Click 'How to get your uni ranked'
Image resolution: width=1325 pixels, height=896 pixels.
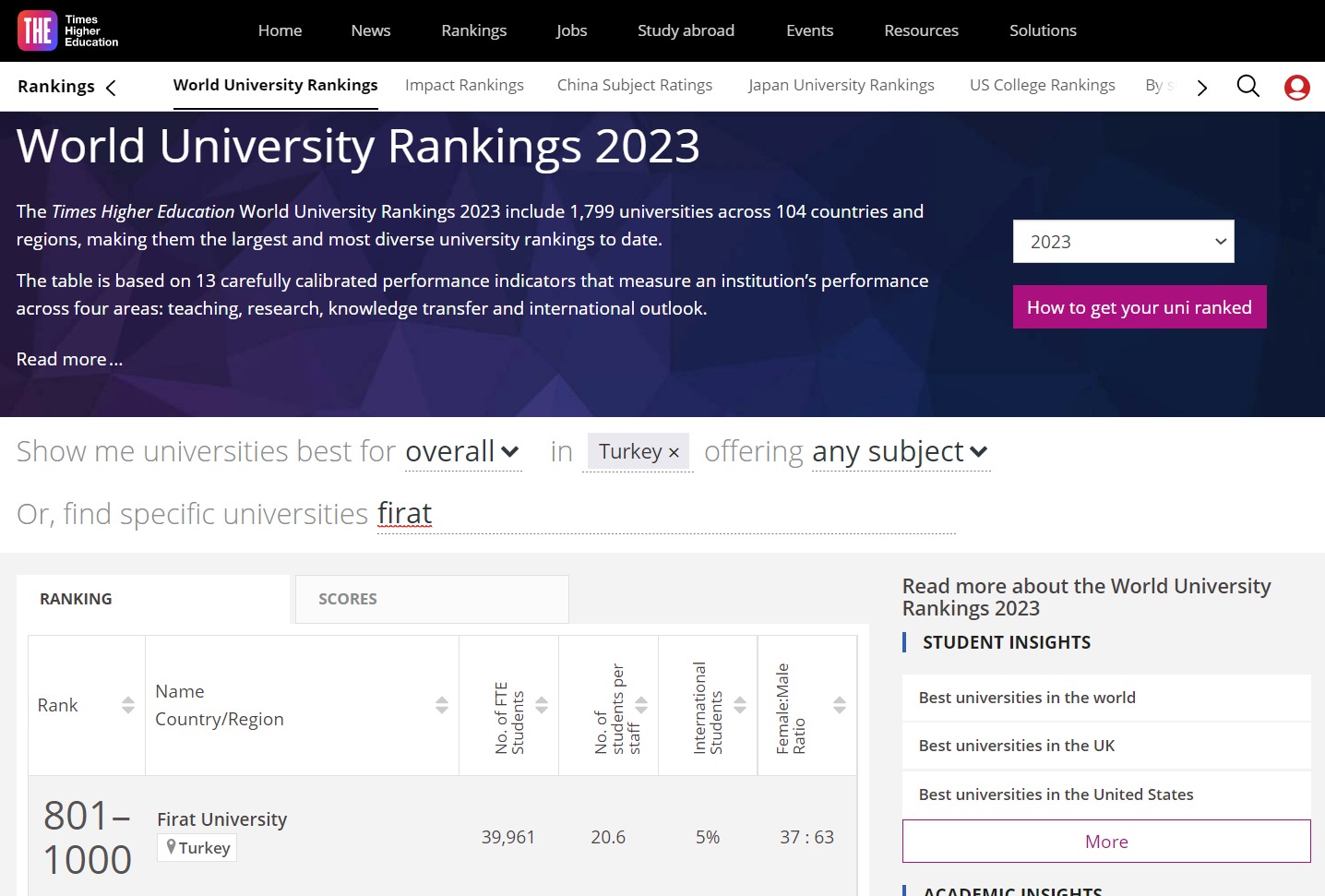1140,307
